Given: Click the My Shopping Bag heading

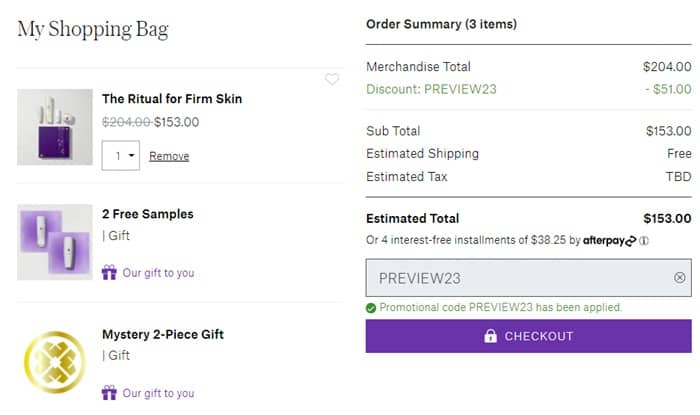Looking at the screenshot, I should point(93,29).
